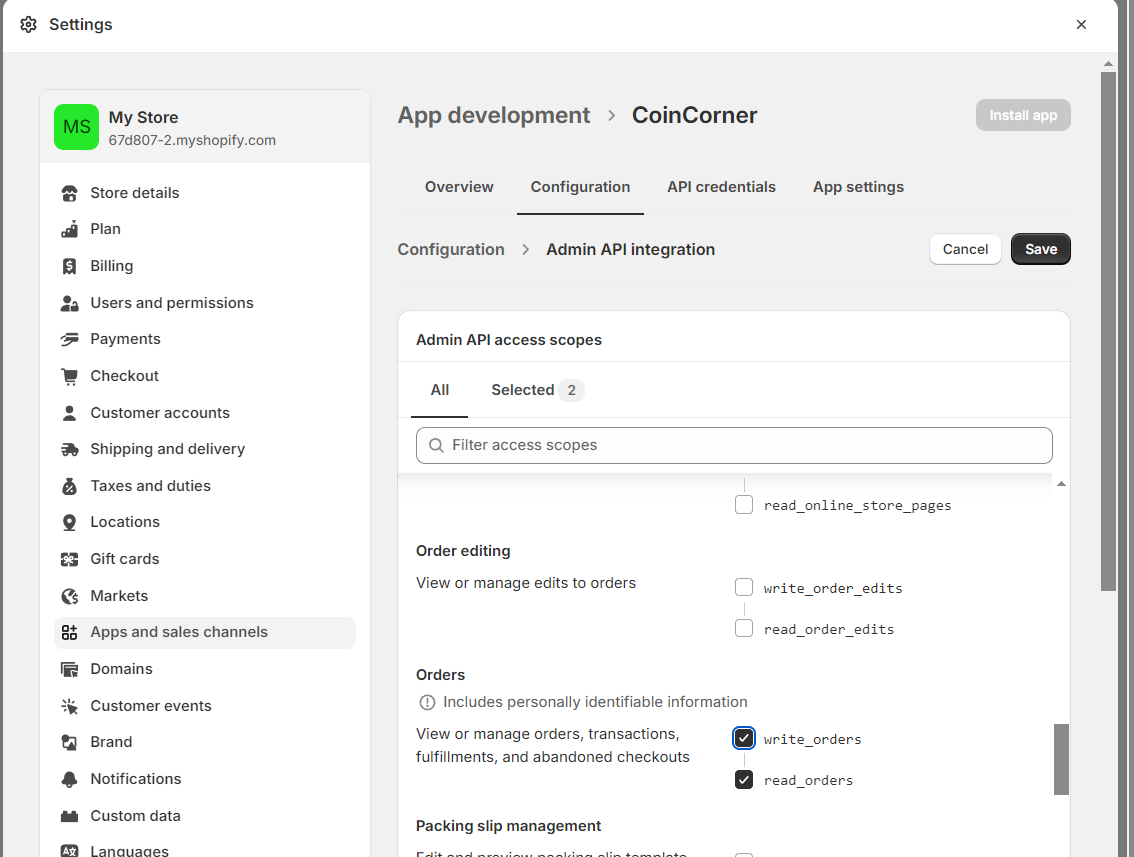Click the Plan icon in sidebar
The height and width of the screenshot is (857, 1134).
tap(69, 229)
